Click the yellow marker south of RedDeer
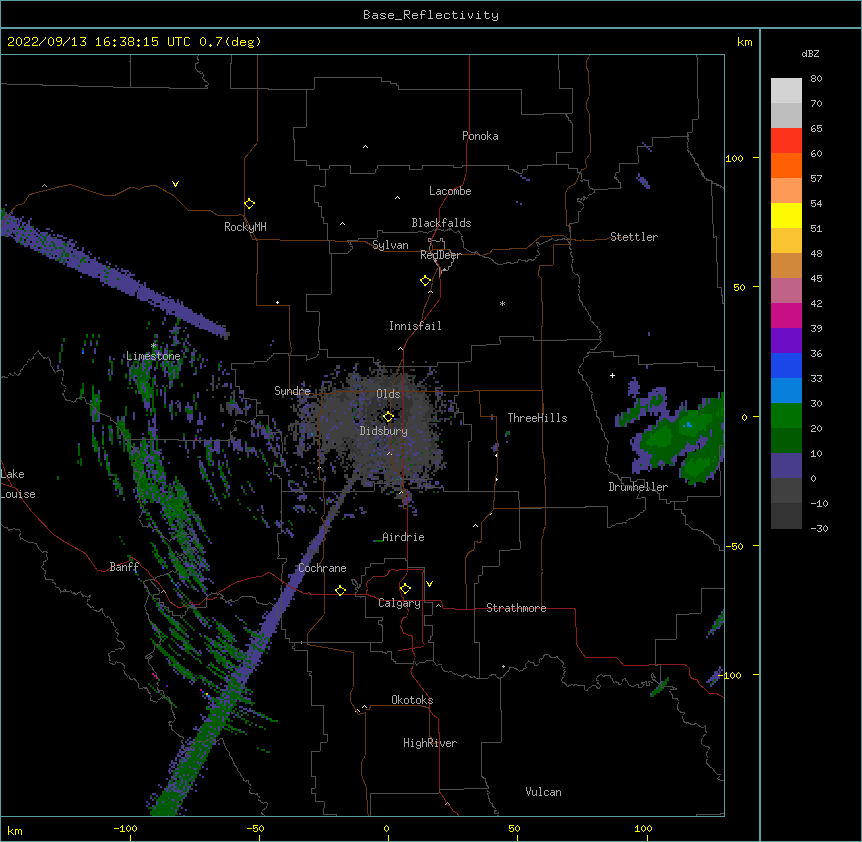The image size is (862, 842). coord(425,281)
